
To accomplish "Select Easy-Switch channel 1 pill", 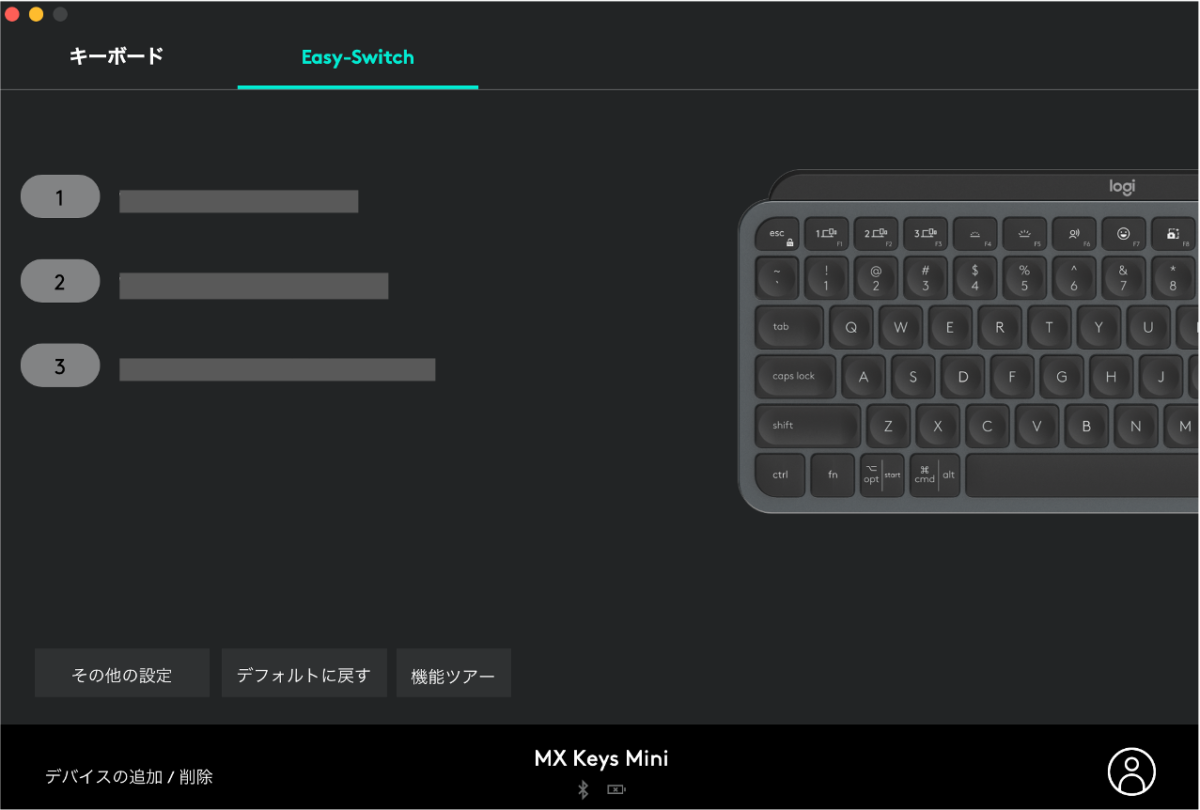I will [60, 197].
